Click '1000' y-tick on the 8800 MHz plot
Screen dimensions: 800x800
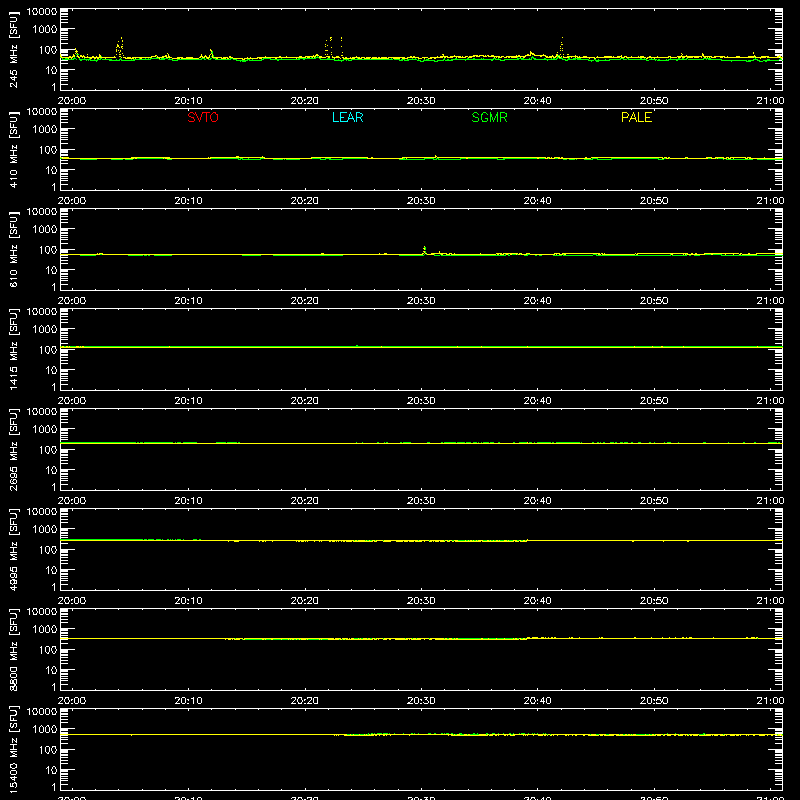click(45, 630)
